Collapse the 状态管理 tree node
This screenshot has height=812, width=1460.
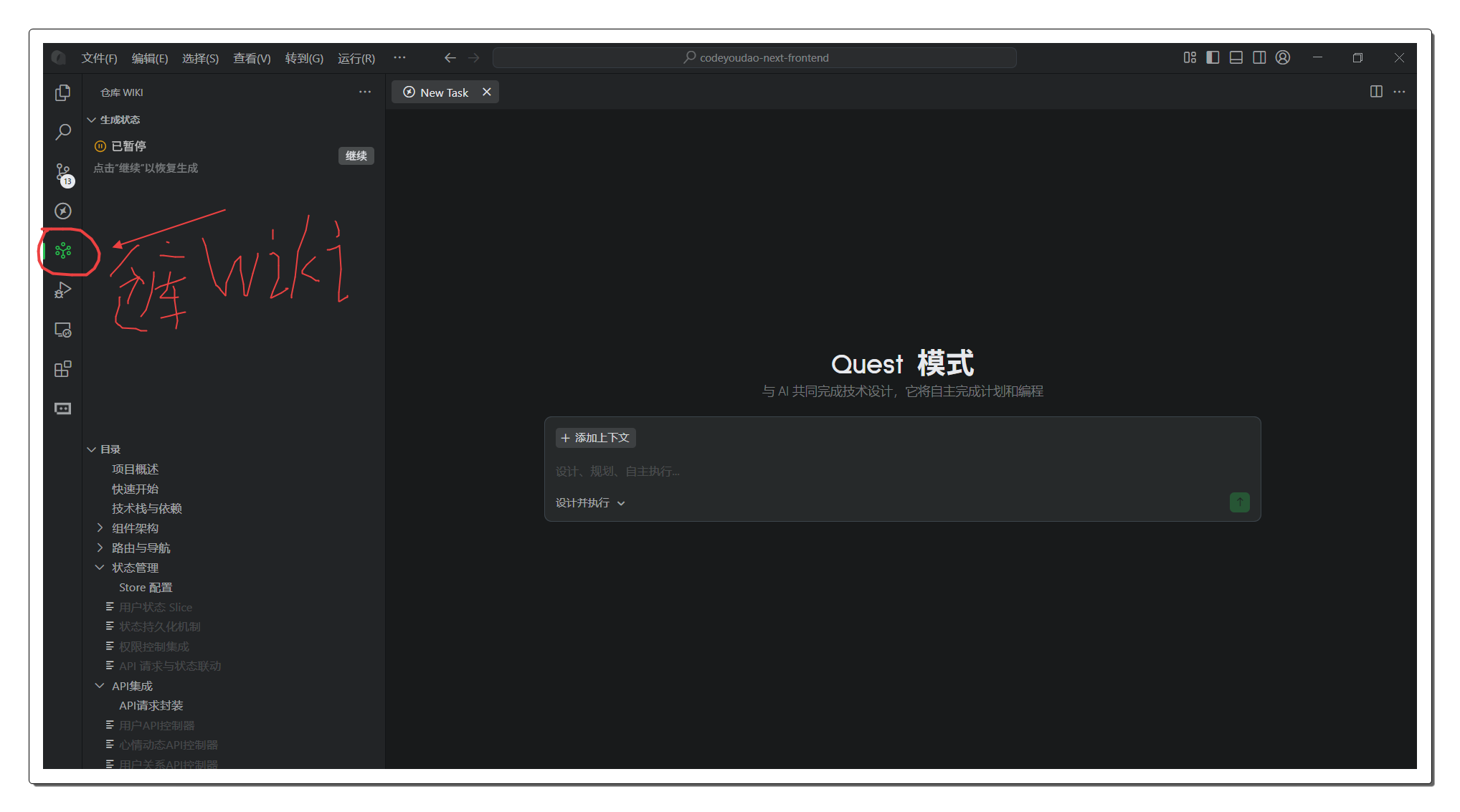100,568
